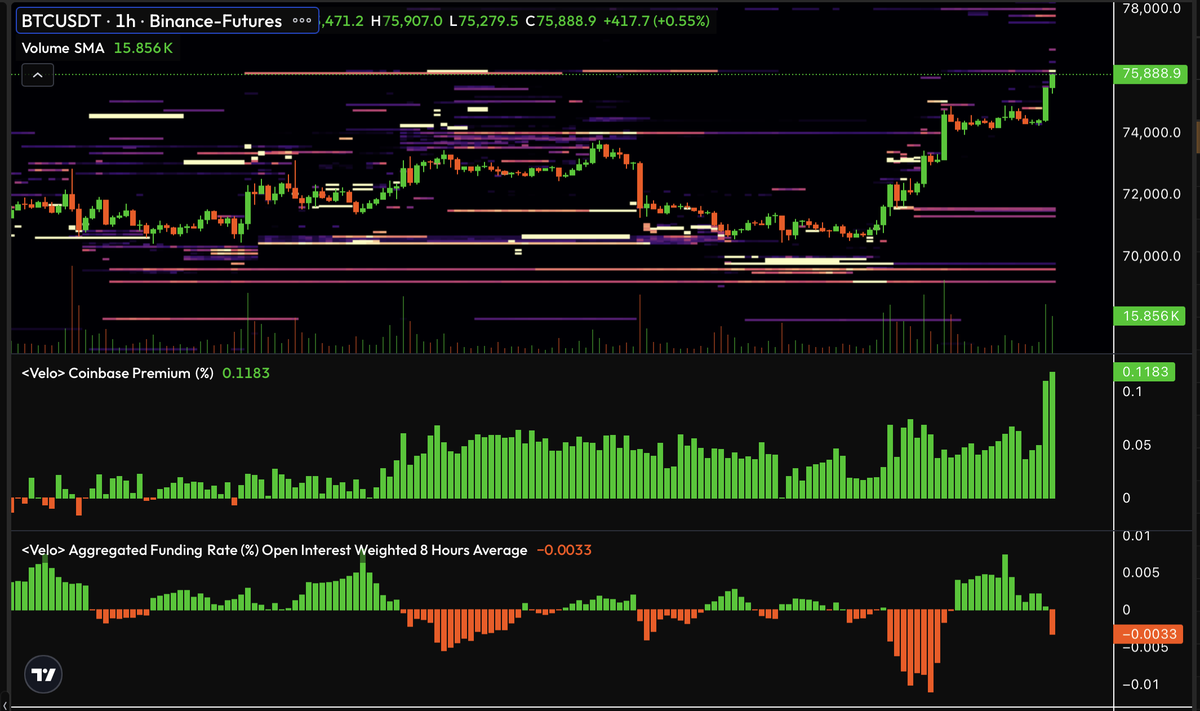
Task: Click the green 15.856K volume label on the axis
Action: pyautogui.click(x=1149, y=316)
